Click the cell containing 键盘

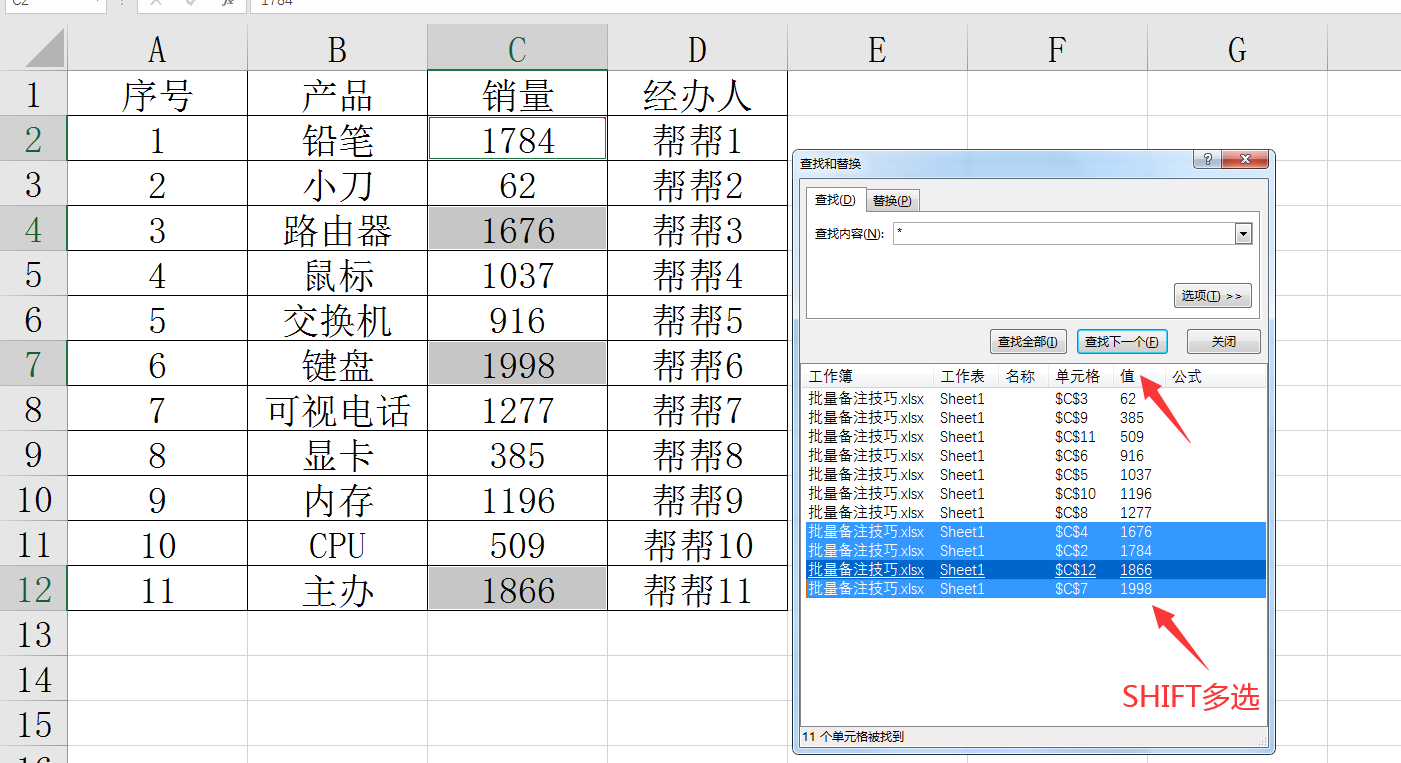click(x=337, y=363)
